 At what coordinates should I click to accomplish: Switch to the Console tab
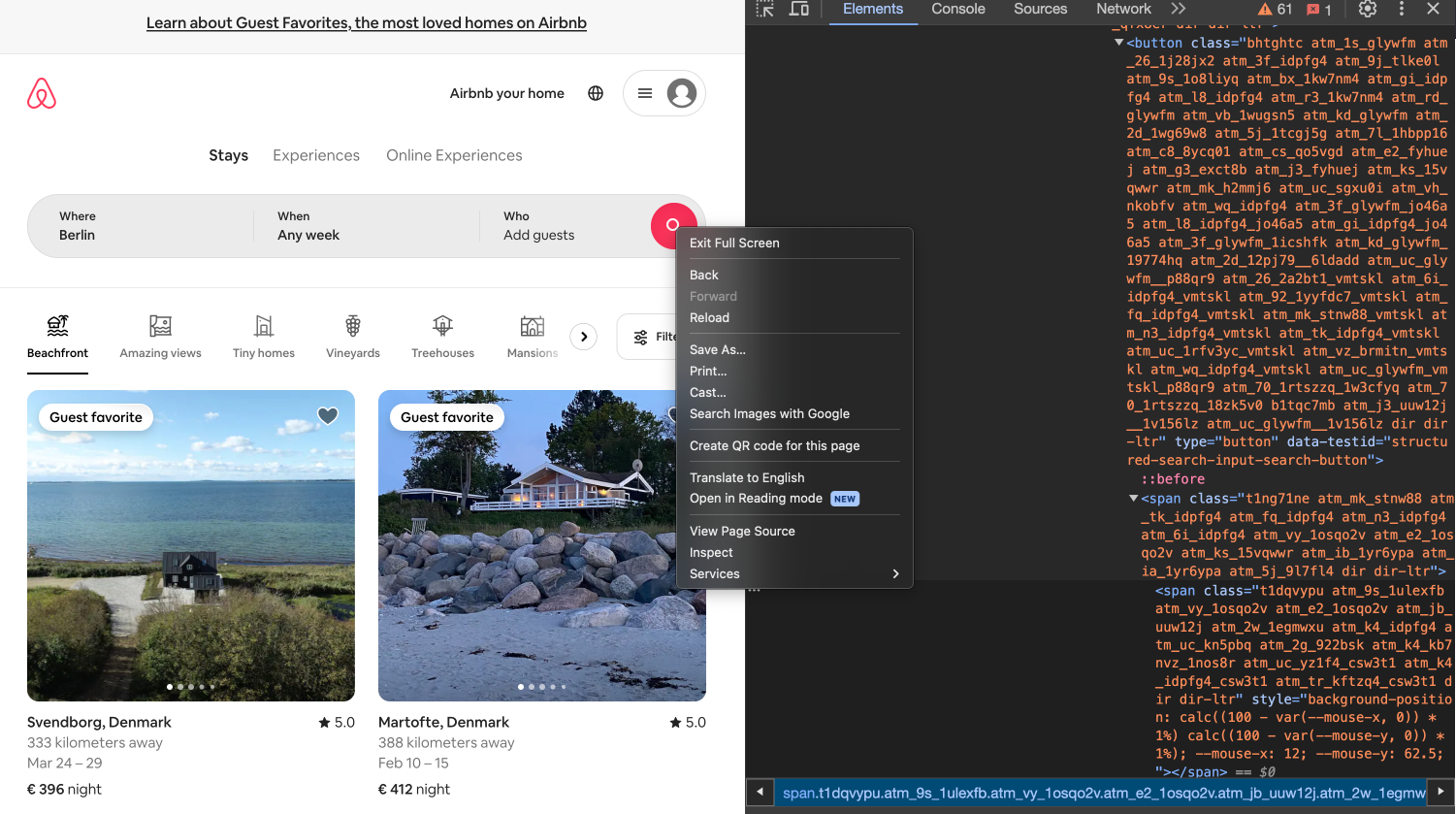click(958, 9)
